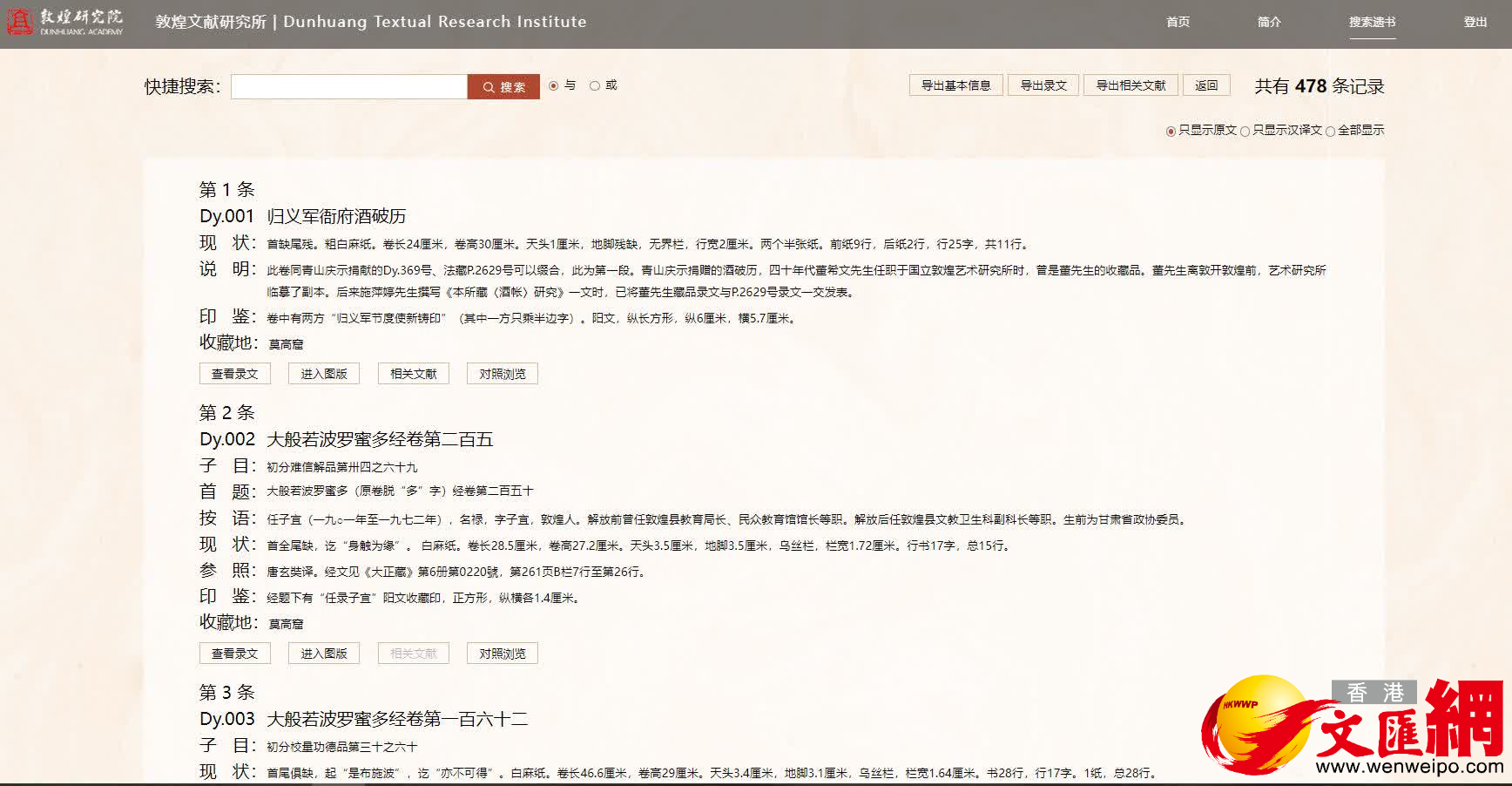Screen dimensions: 1512x786
Task: Click 登出 to log out
Action: click(x=1475, y=22)
